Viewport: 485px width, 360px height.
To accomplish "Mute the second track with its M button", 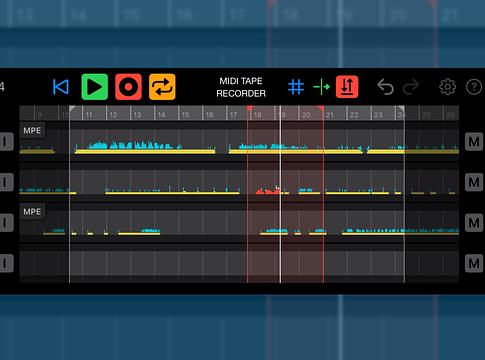I will (x=474, y=182).
